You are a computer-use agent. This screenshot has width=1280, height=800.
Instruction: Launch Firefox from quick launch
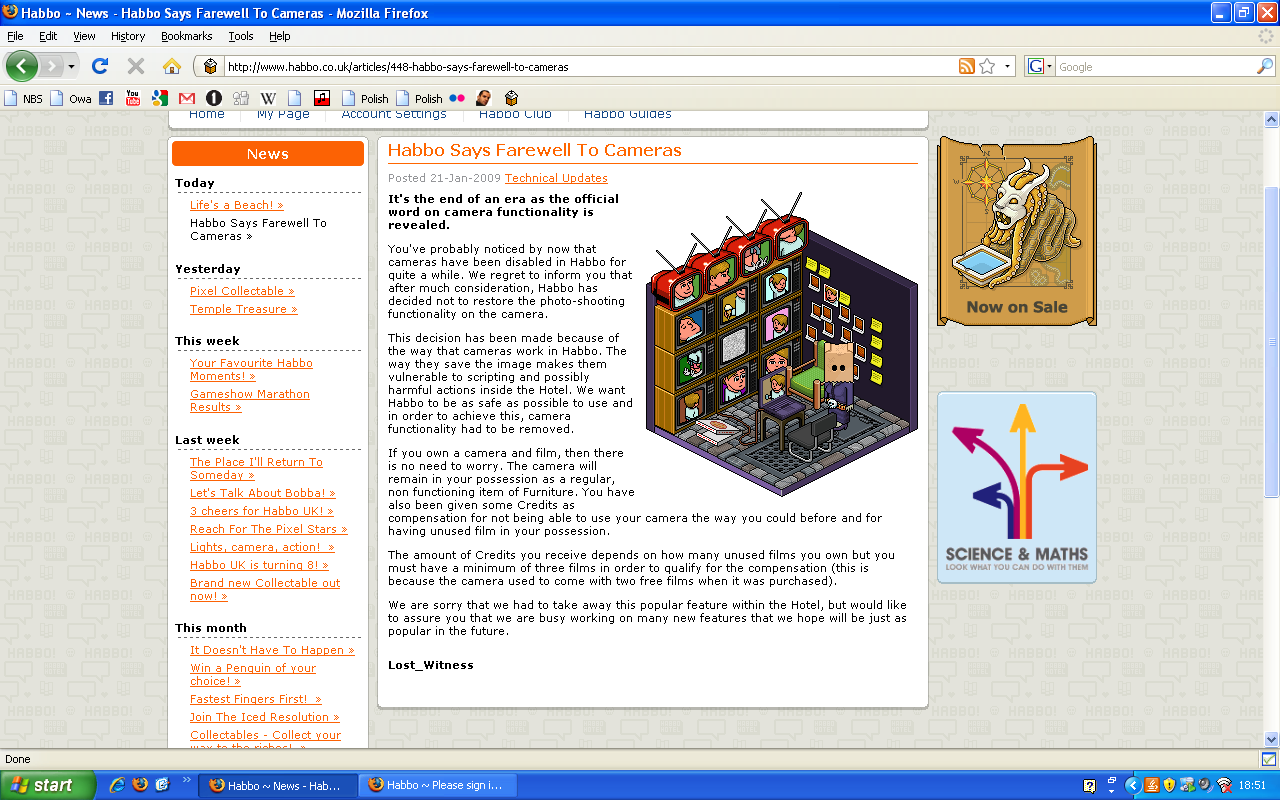pos(140,785)
